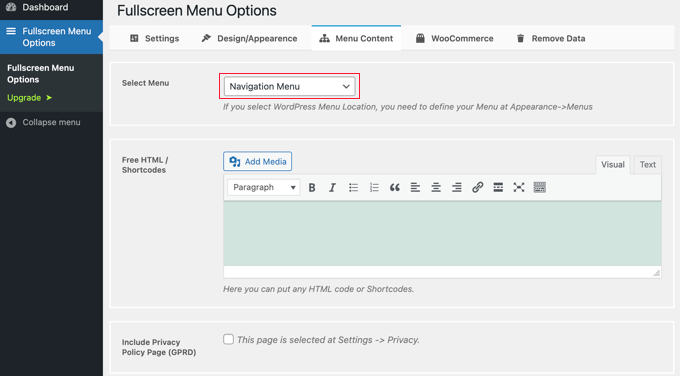Insert a numbered list
Screen dimensions: 680x376
(374, 187)
